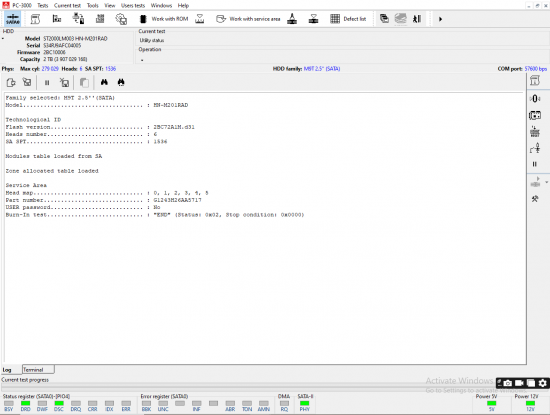Viewport: 550px width, 415px height.
Task: Click the Flash version log line
Action: tap(100, 127)
